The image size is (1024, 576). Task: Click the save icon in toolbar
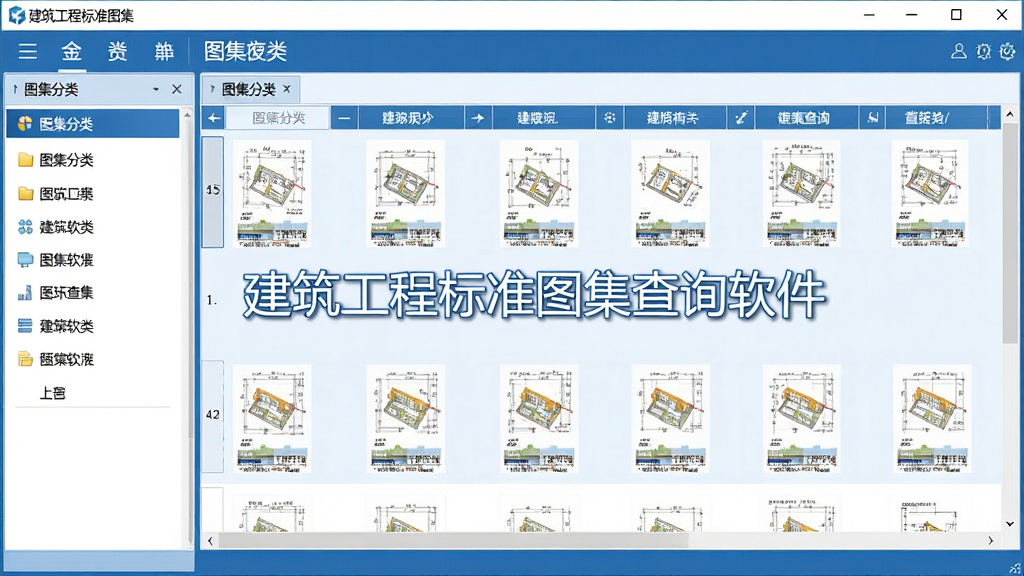[x=872, y=118]
